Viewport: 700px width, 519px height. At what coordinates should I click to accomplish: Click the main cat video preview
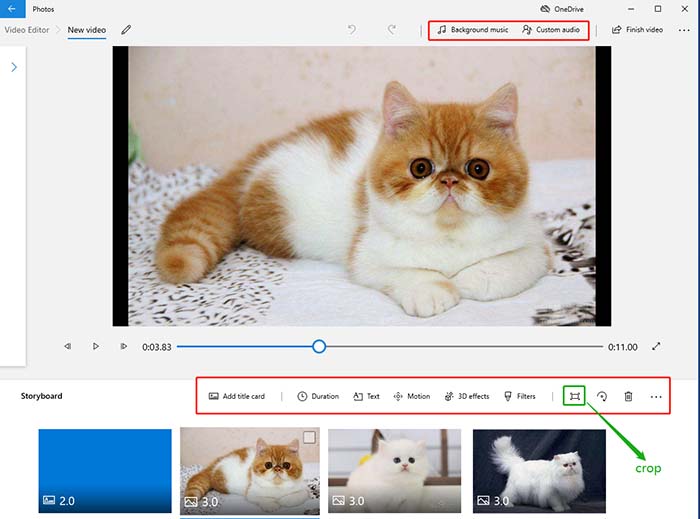pyautogui.click(x=362, y=186)
